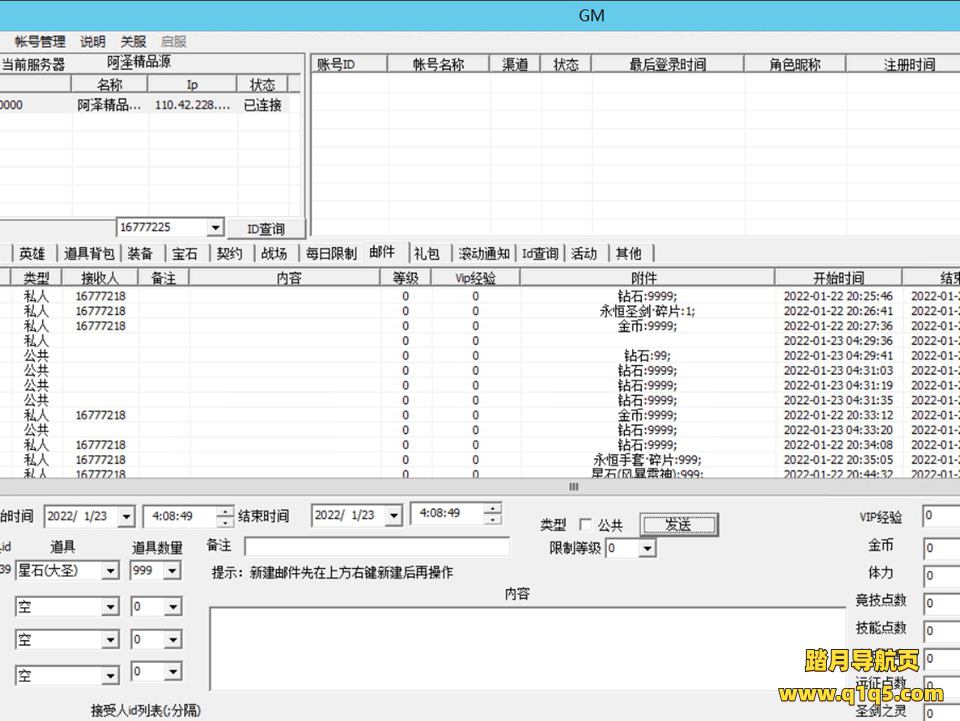This screenshot has height=721, width=960.
Task: Open the 滚动通知 tab
Action: pos(483,253)
